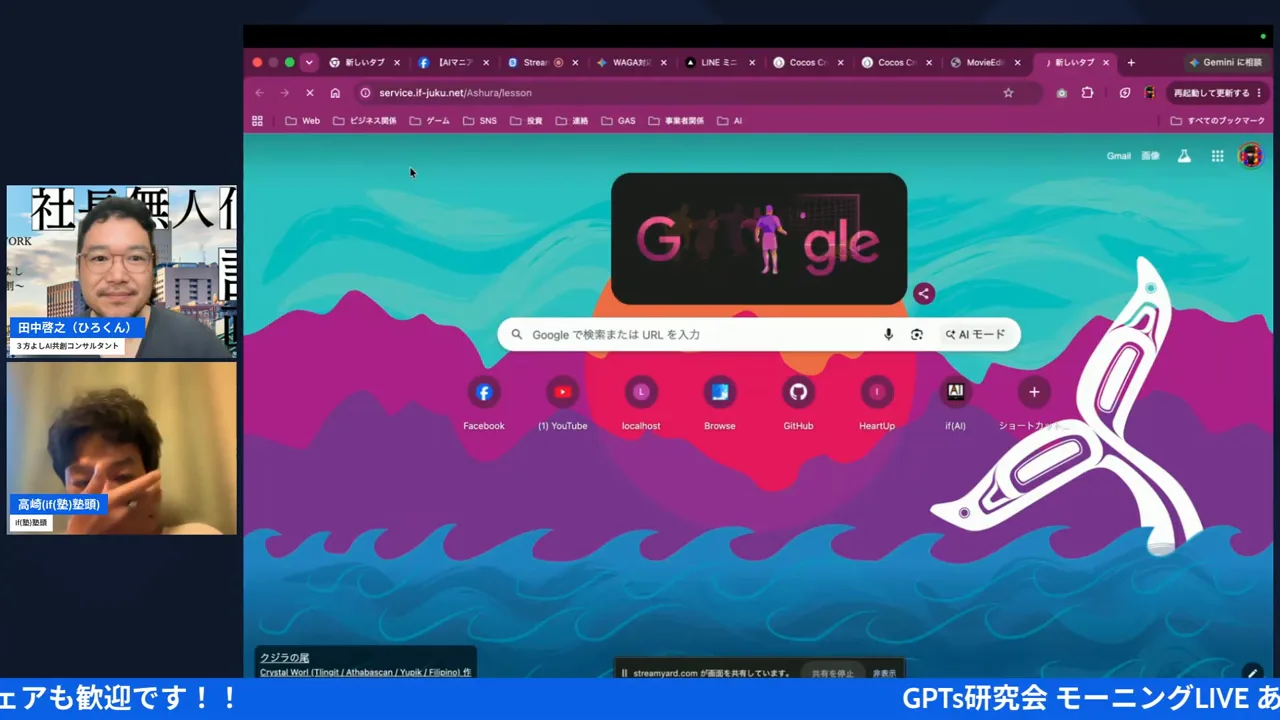Click 共有を停止 to stop sharing
The image size is (1280, 720).
833,673
